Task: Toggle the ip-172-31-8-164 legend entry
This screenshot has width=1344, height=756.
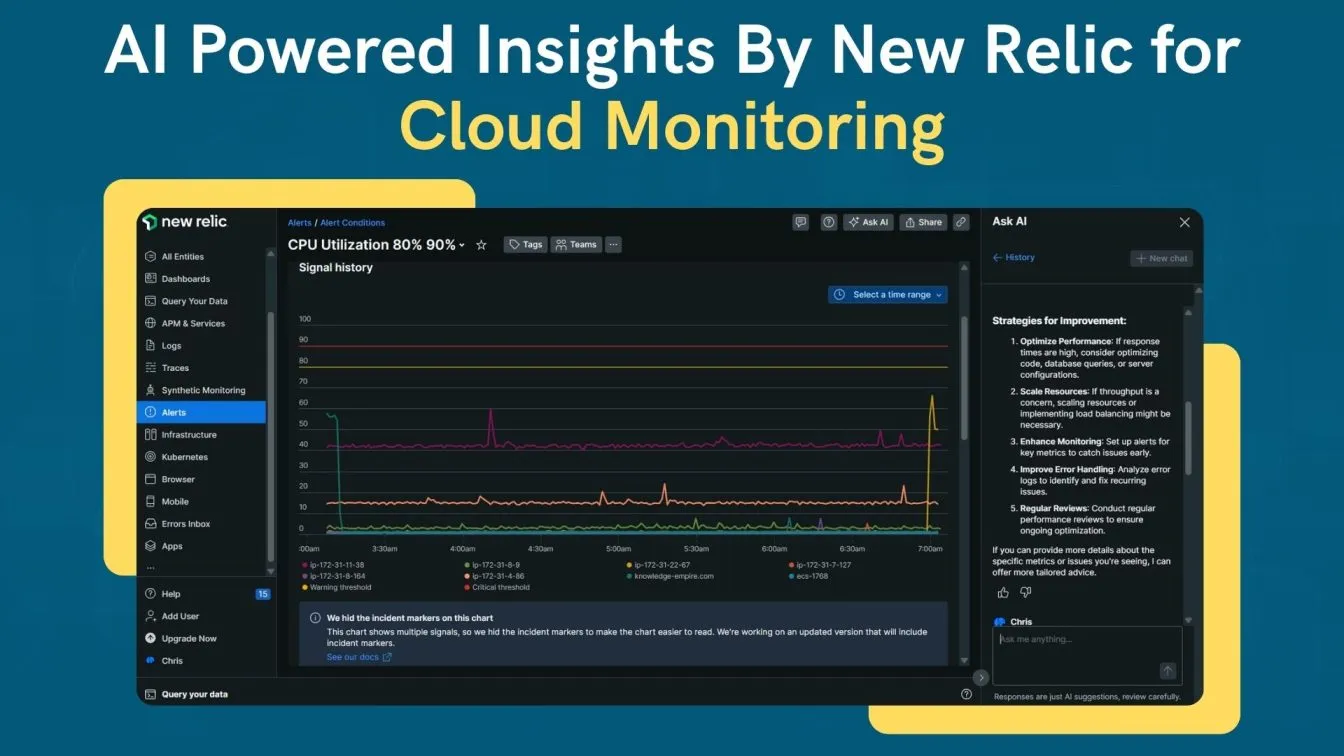Action: tap(334, 576)
